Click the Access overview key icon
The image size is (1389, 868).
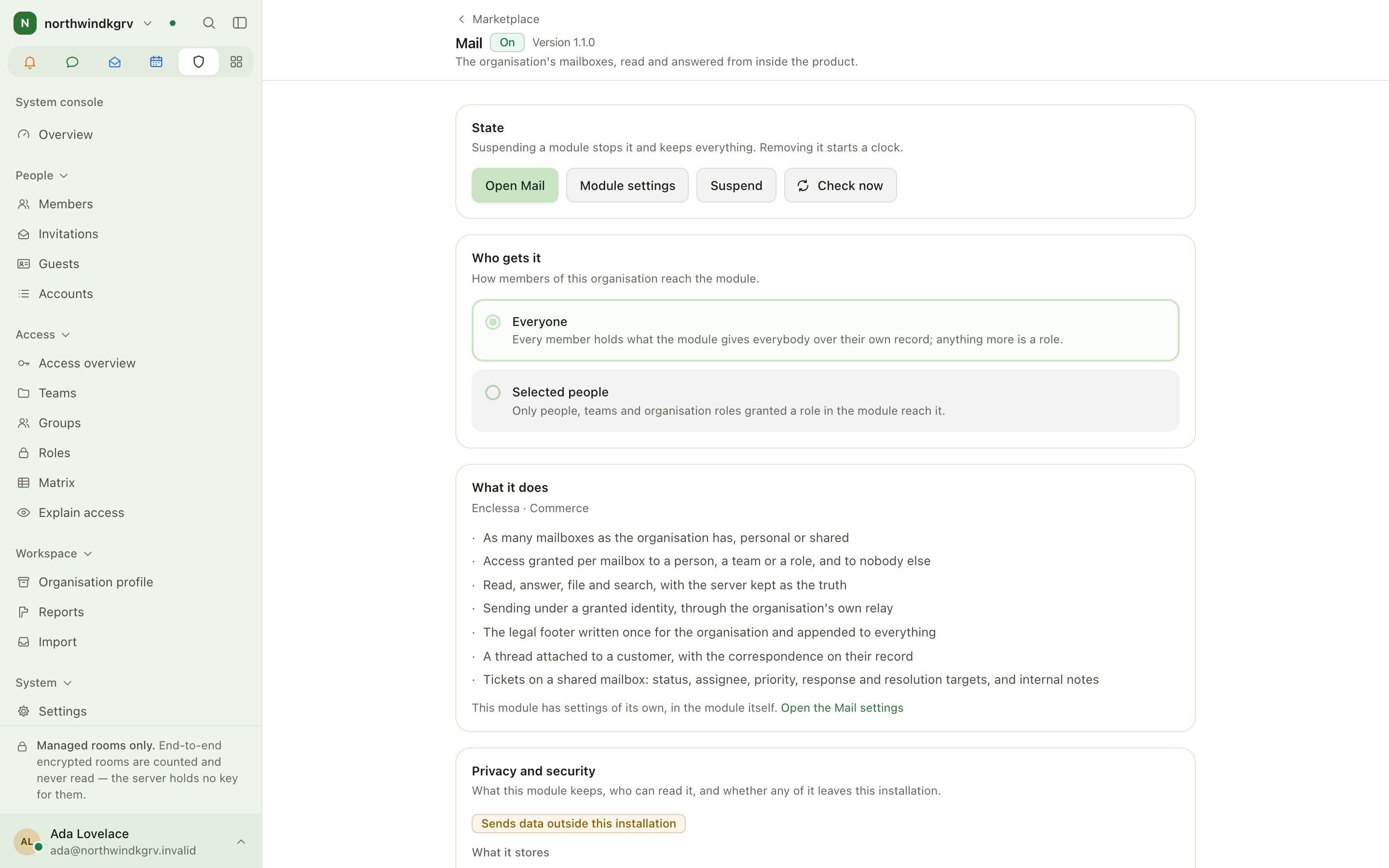(x=24, y=364)
